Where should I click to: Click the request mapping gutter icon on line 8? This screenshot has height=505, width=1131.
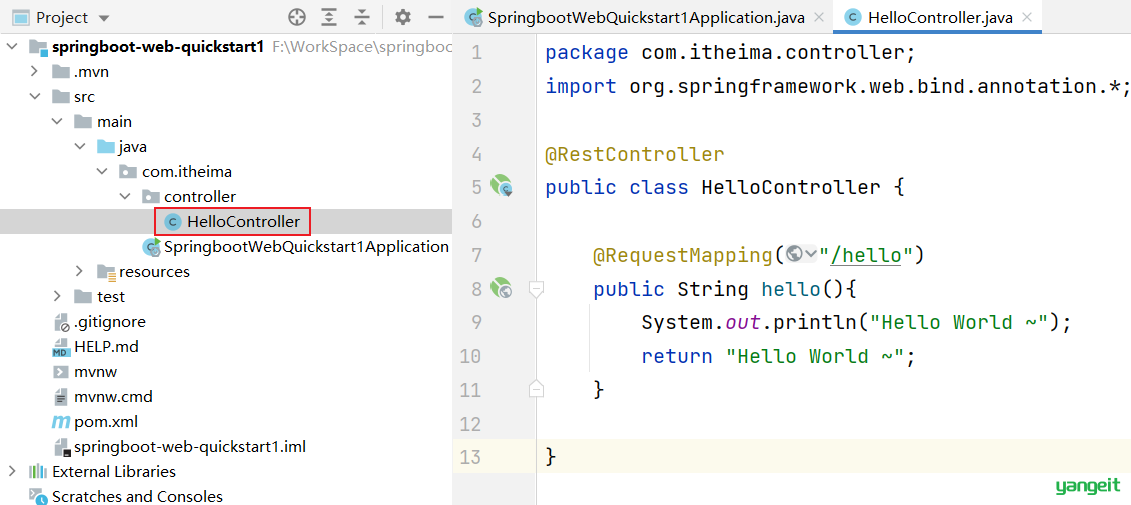pyautogui.click(x=501, y=289)
